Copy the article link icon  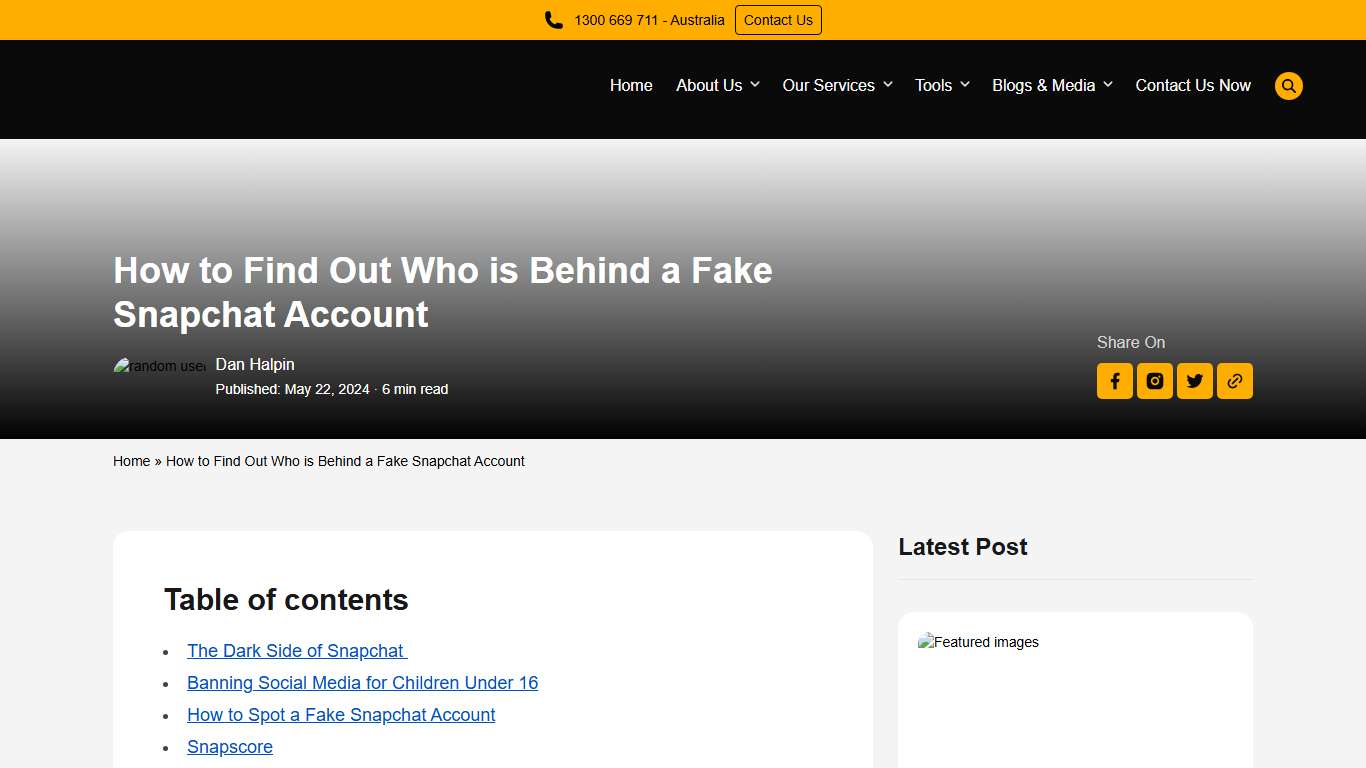1234,381
